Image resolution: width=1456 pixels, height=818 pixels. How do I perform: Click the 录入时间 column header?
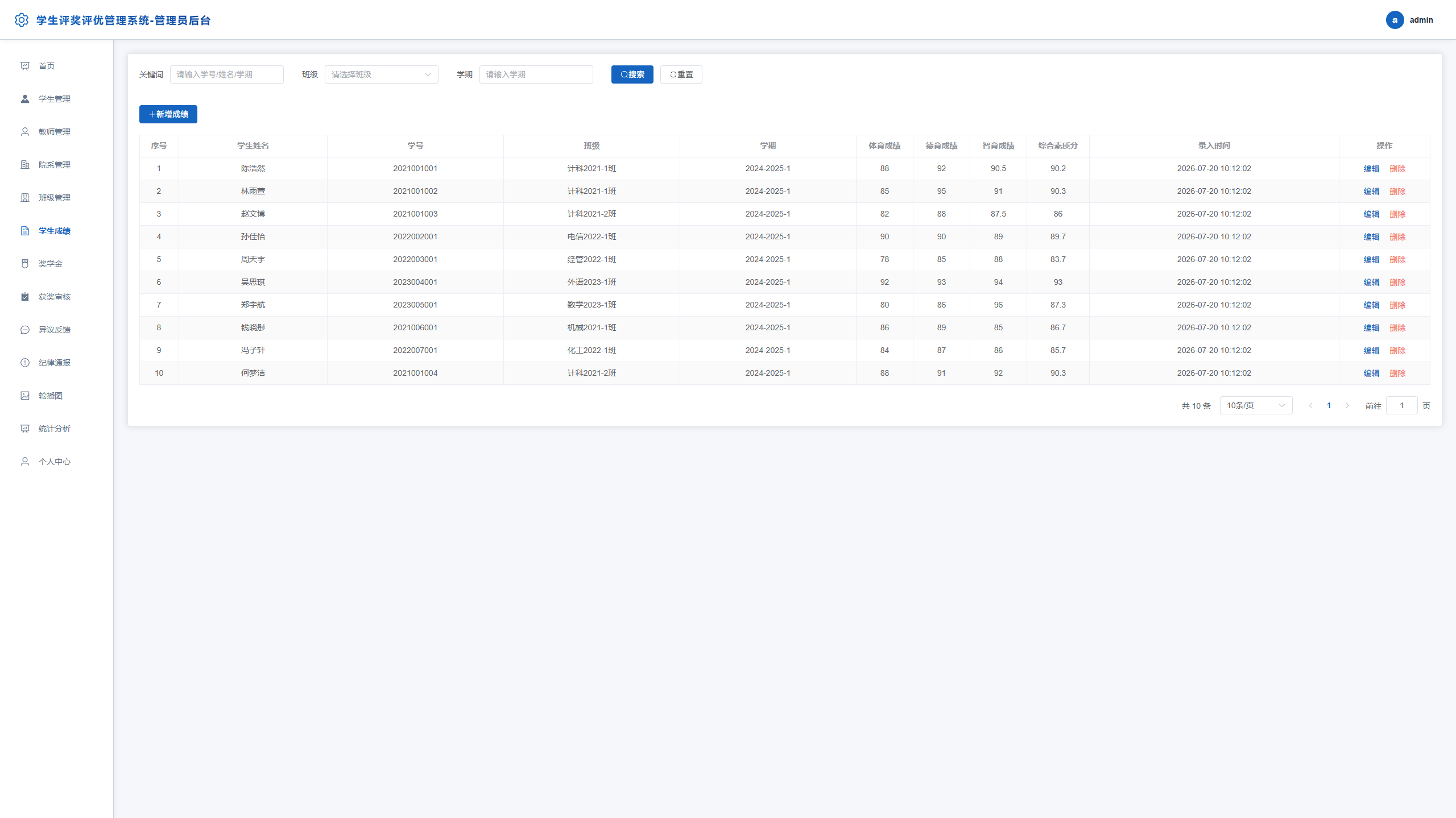(x=1214, y=146)
